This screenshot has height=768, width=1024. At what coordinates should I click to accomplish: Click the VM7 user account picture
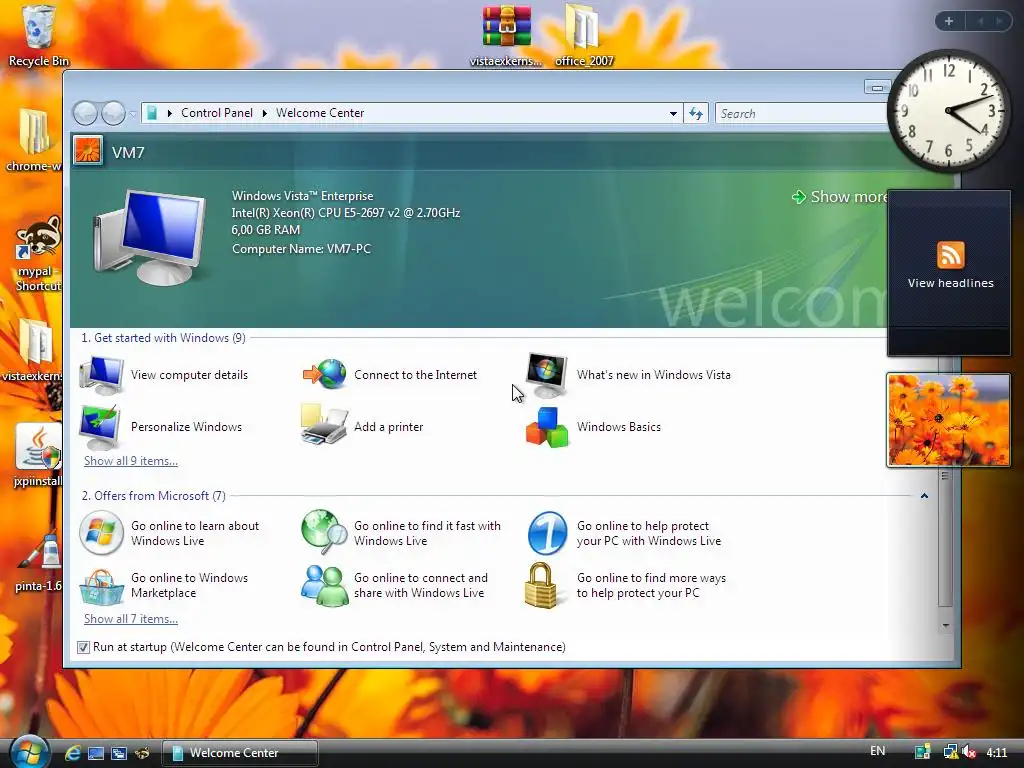click(88, 151)
